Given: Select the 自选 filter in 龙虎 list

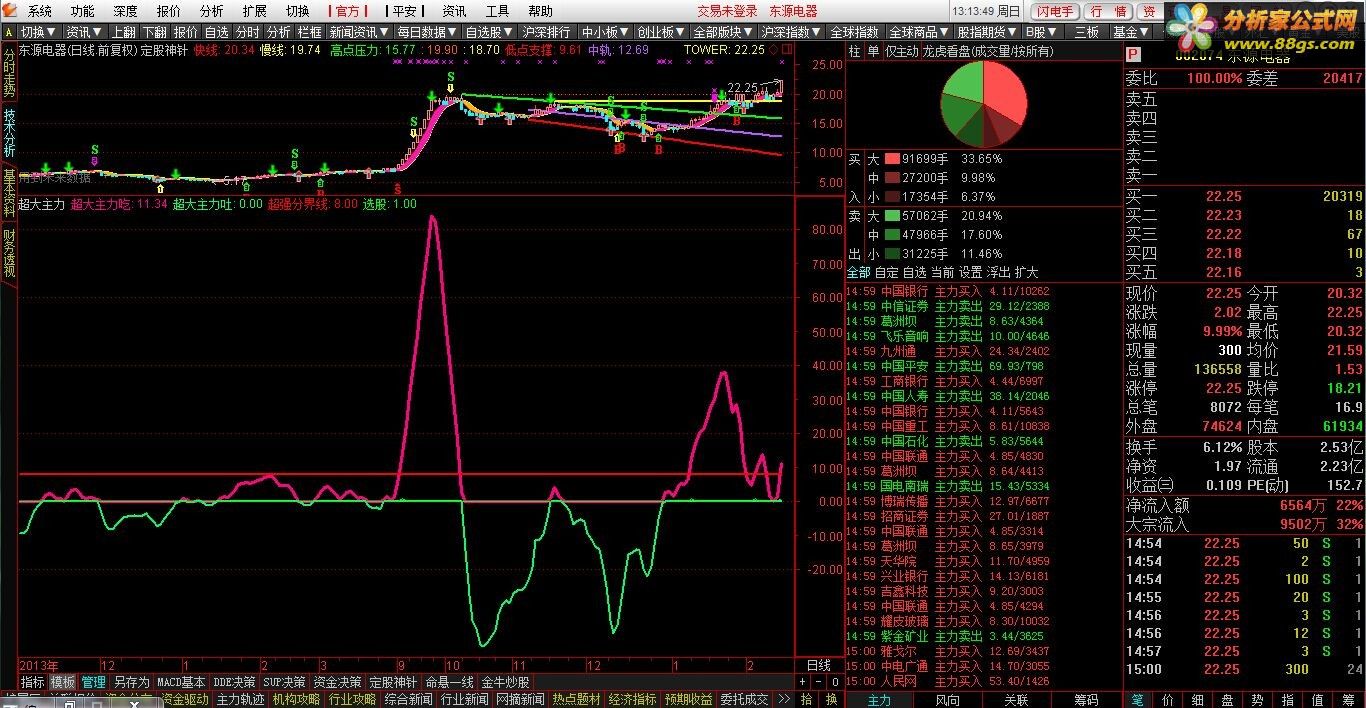Looking at the screenshot, I should coord(914,272).
